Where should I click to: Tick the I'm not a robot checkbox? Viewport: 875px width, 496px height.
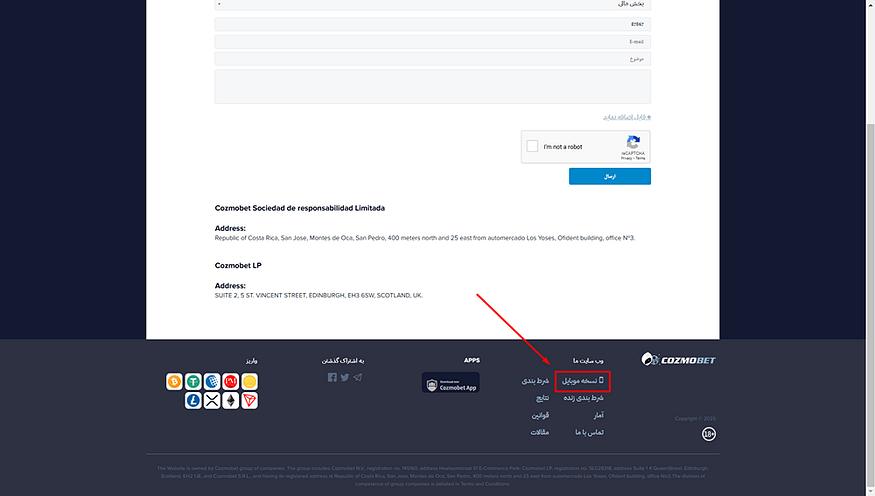tap(532, 146)
